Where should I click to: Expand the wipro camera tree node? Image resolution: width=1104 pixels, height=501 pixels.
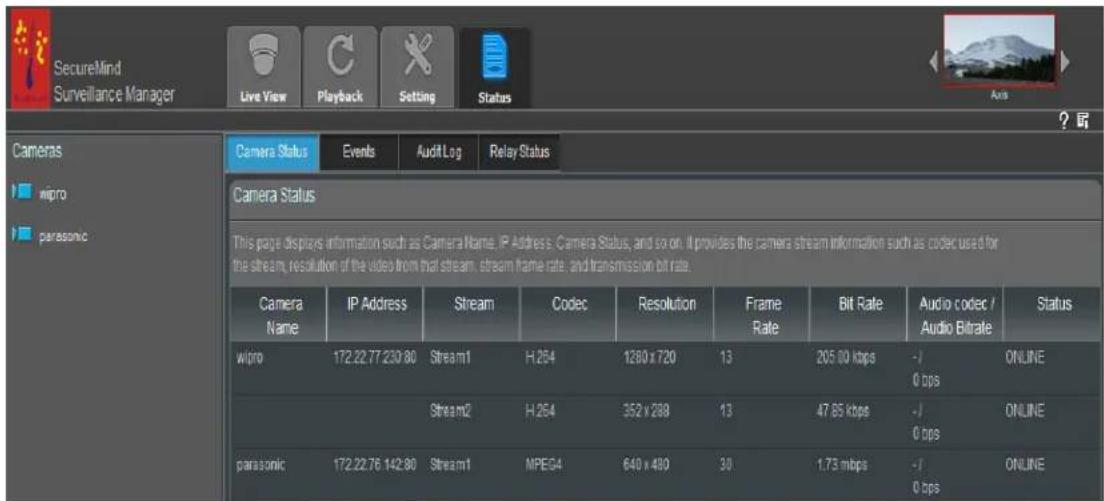point(13,194)
